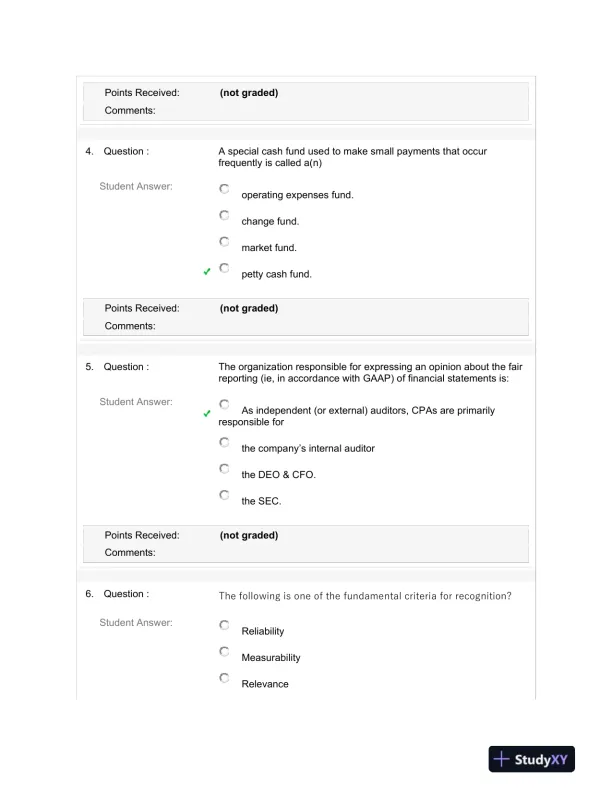The width and height of the screenshot is (612, 792).
Task: Pick the 'petty cash fund' answer
Action: 224,268
